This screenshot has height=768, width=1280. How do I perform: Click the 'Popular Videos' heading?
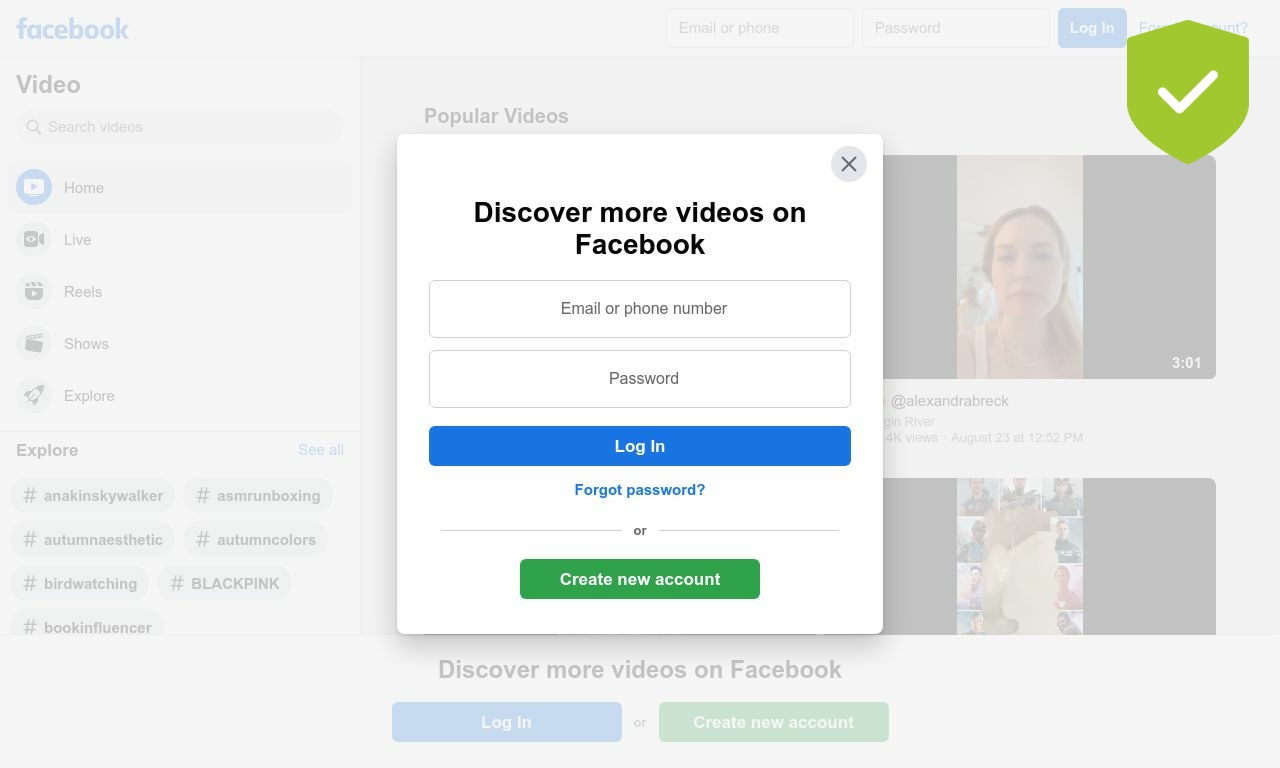tap(496, 116)
